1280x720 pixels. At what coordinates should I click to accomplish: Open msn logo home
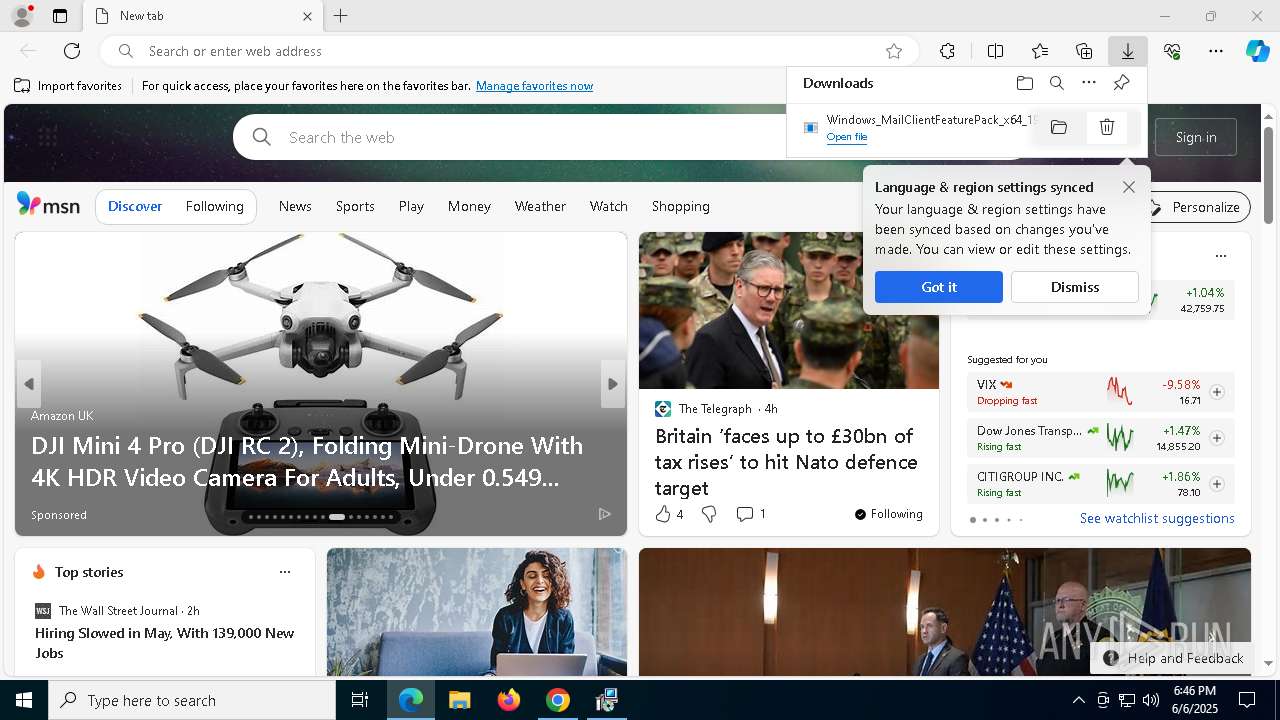click(x=48, y=205)
